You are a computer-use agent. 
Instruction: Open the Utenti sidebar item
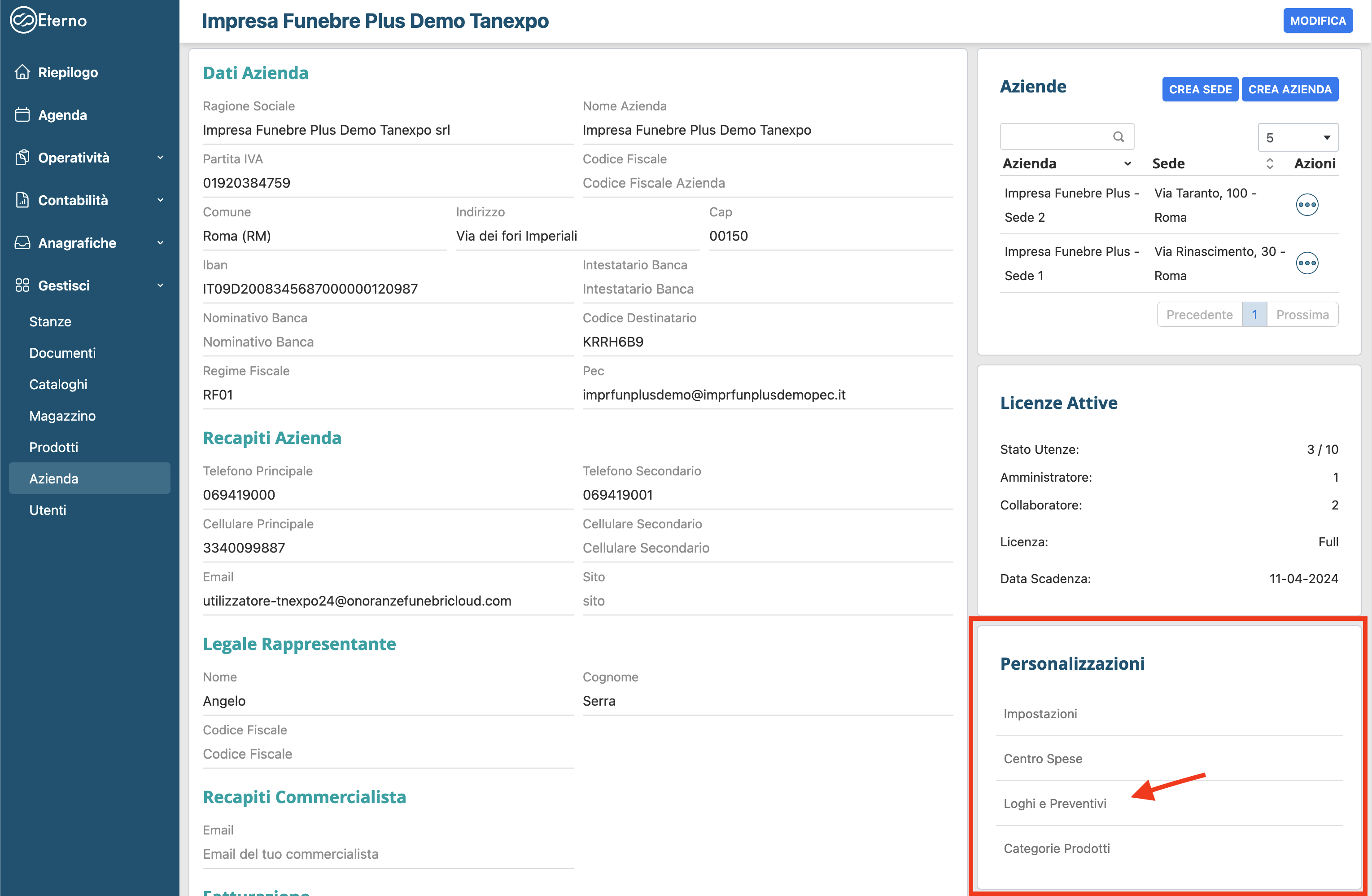(48, 510)
